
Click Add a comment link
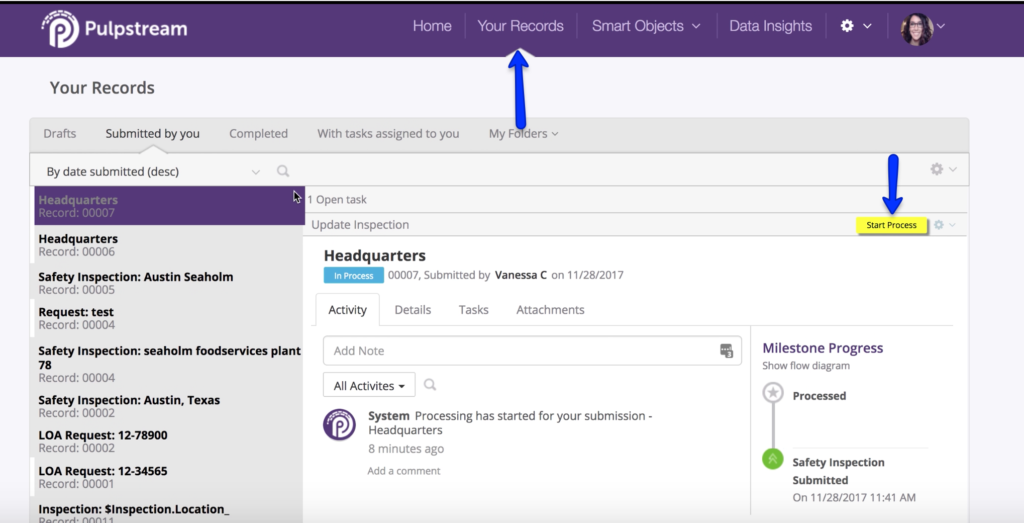coord(404,471)
